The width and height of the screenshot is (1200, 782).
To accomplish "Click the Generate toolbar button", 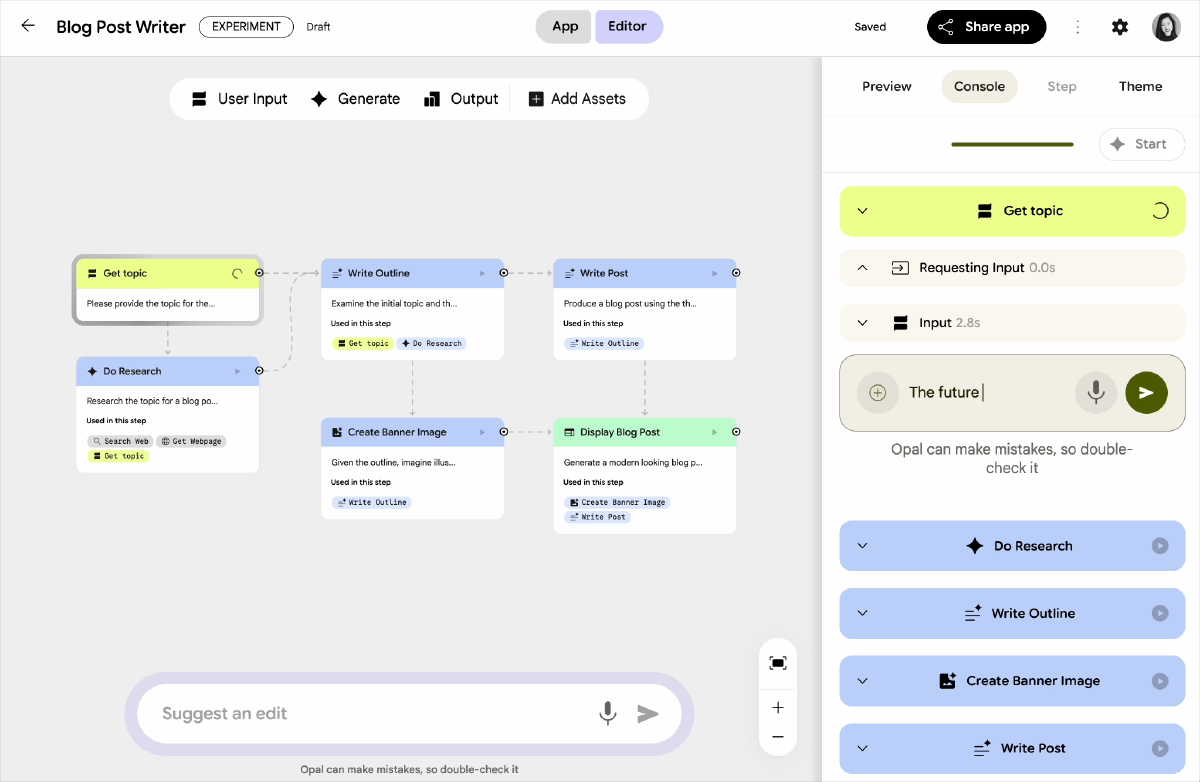I will [355, 99].
